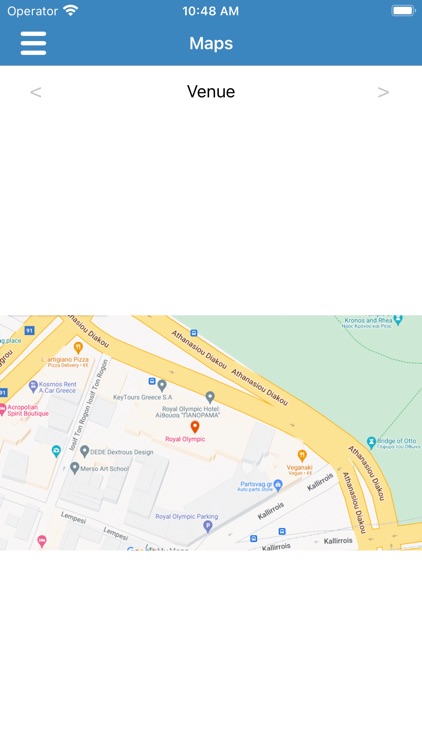This screenshot has width=422, height=750.
Task: Tap the Partsvag.gr auto parts marker
Action: (278, 485)
